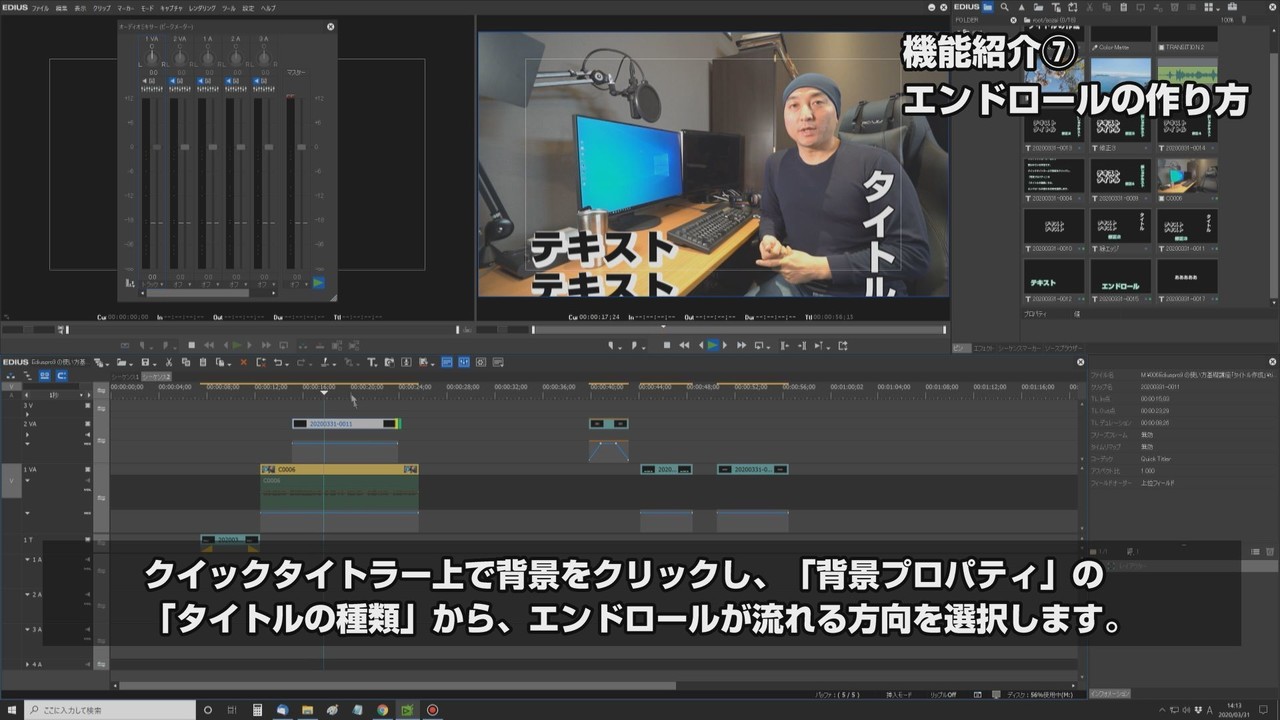Image resolution: width=1280 pixels, height=720 pixels.
Task: Click the paste icon on timeline toolbar
Action: click(x=203, y=362)
